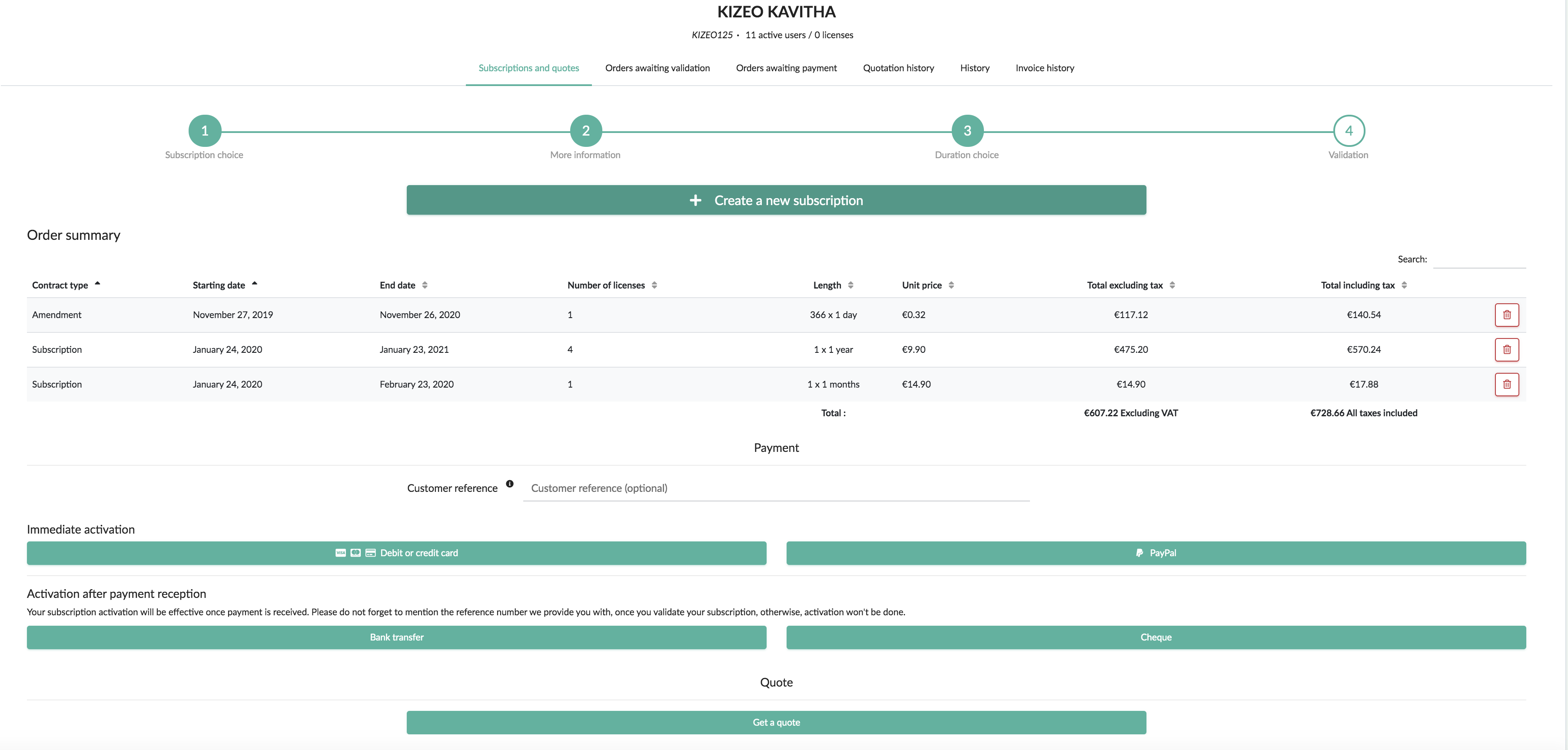
Task: Open Subscriptions and quotes tab
Action: (x=528, y=68)
